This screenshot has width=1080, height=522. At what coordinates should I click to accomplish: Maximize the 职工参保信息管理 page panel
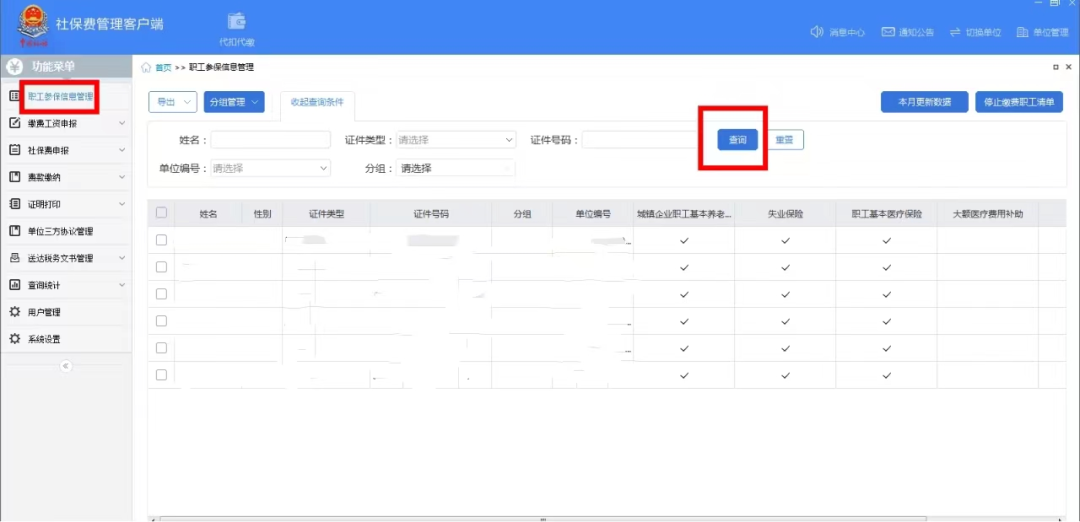tap(1056, 67)
